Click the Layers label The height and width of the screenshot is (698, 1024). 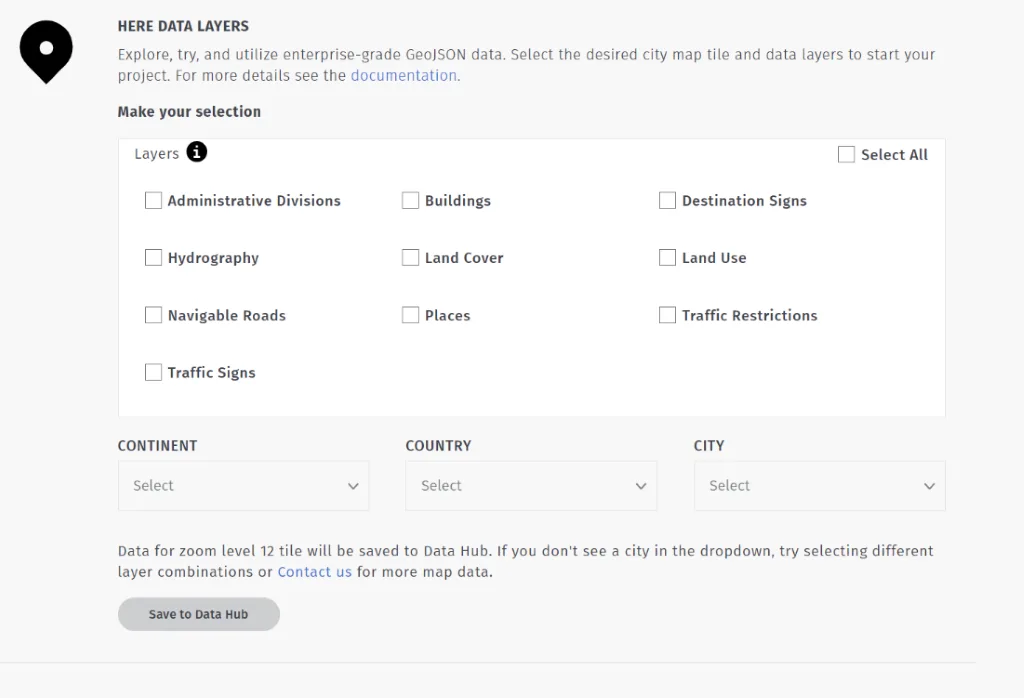pos(157,154)
